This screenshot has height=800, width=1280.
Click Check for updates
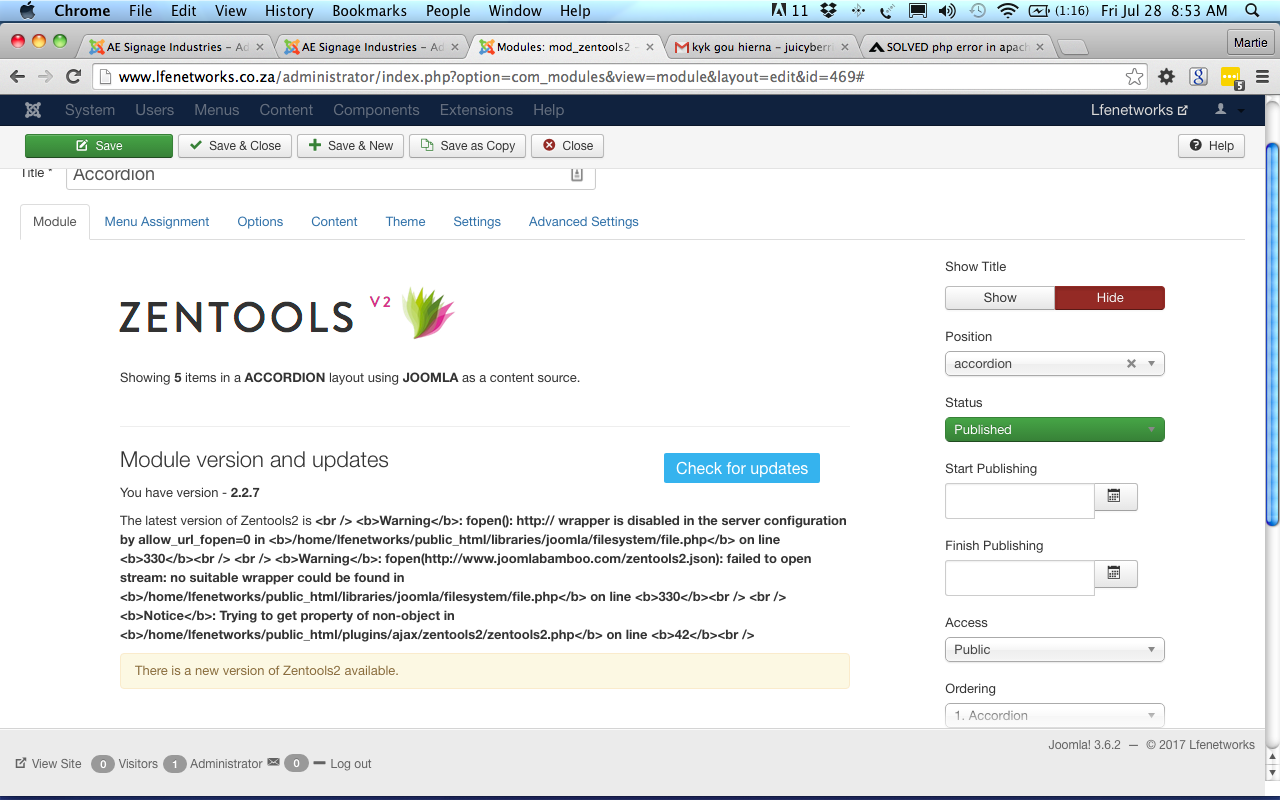pyautogui.click(x=742, y=468)
